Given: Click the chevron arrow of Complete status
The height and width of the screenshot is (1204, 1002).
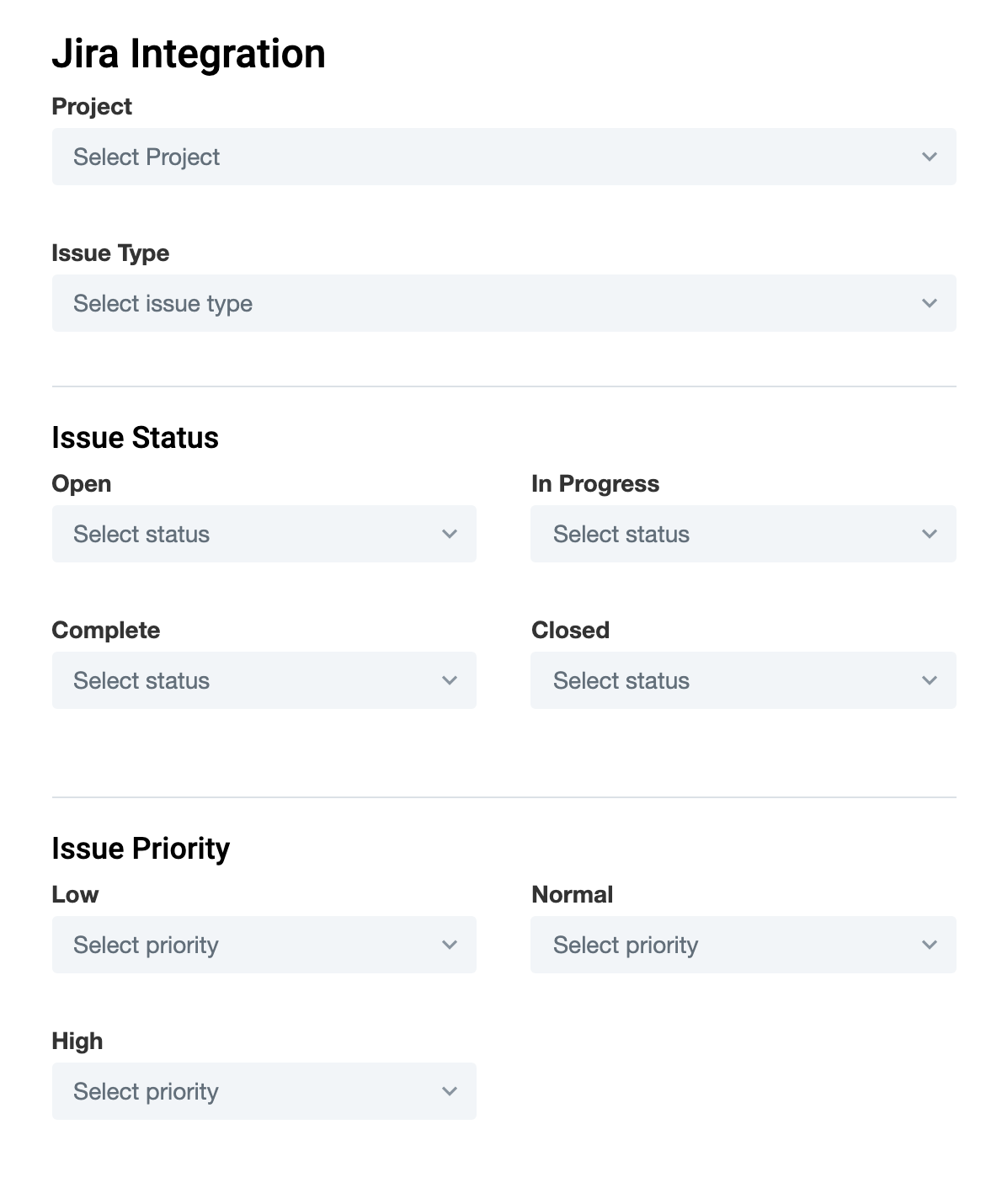Looking at the screenshot, I should 450,680.
